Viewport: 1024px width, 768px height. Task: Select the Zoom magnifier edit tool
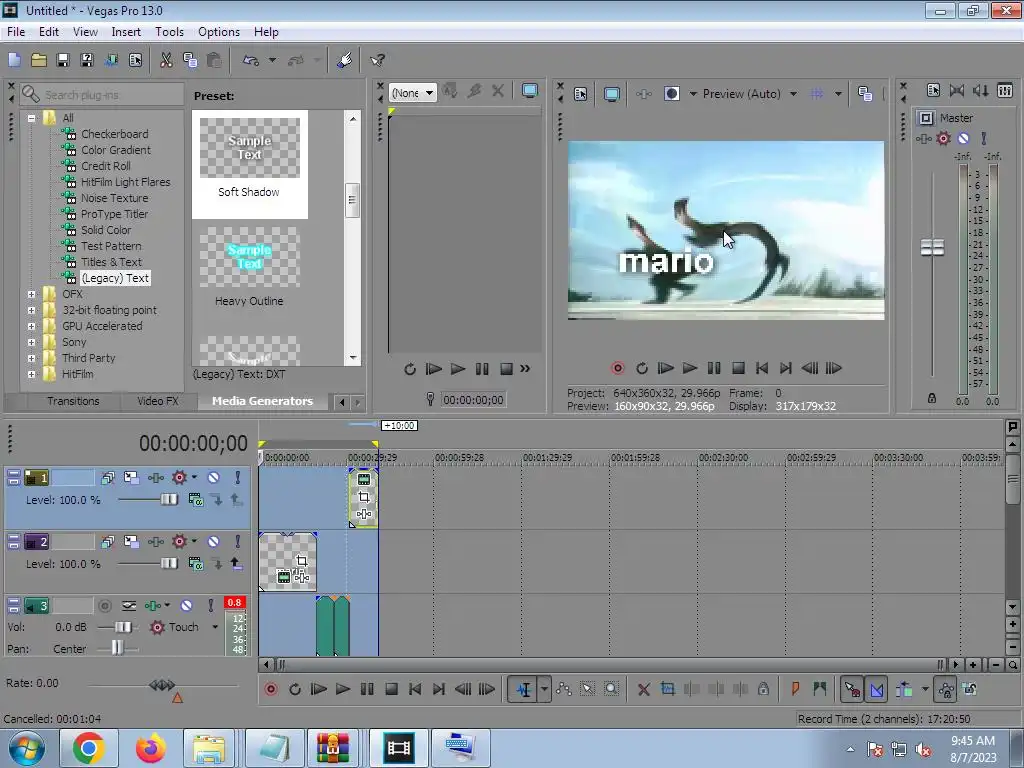(x=611, y=689)
